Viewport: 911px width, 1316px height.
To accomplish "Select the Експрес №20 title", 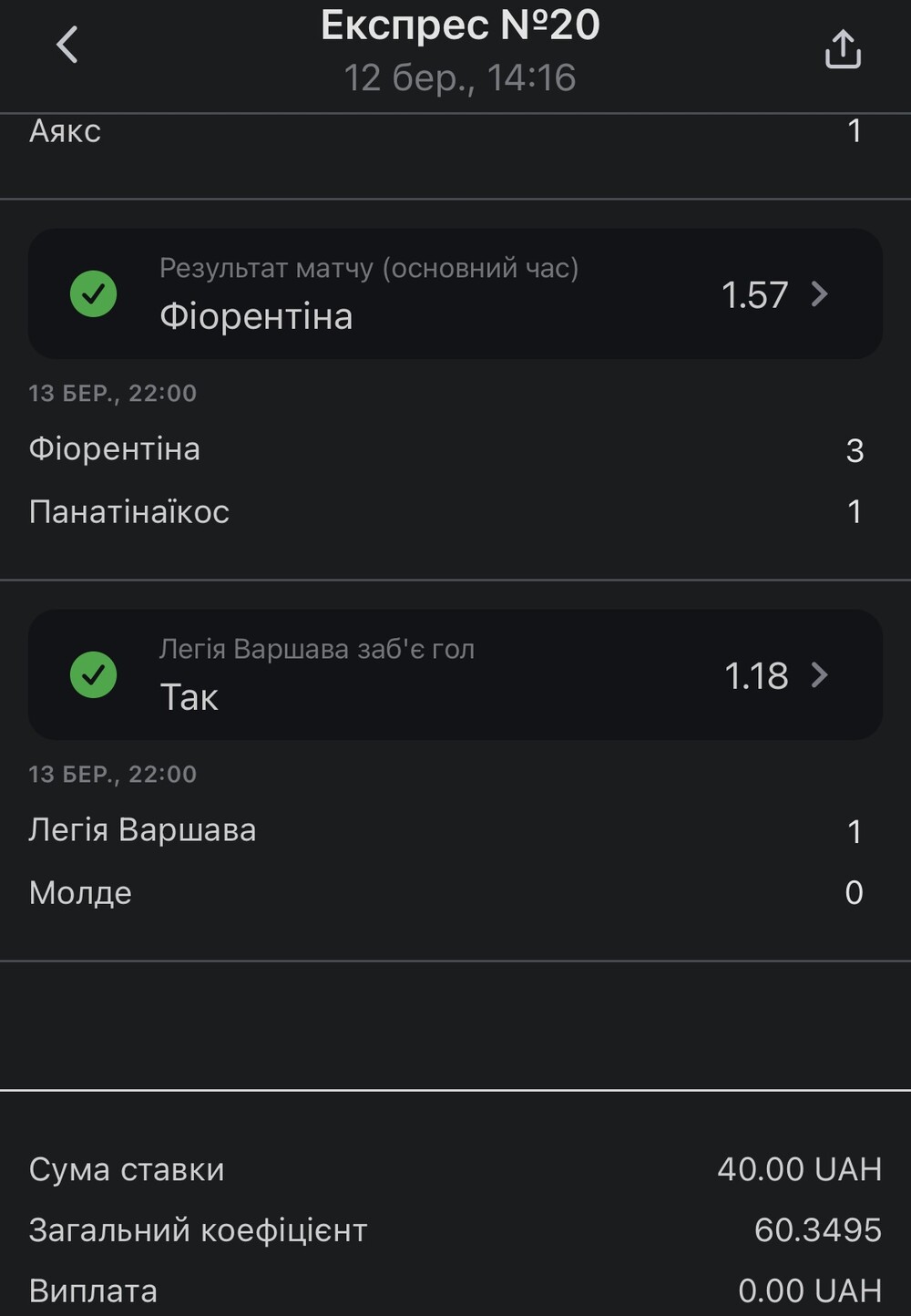I will click(x=460, y=26).
